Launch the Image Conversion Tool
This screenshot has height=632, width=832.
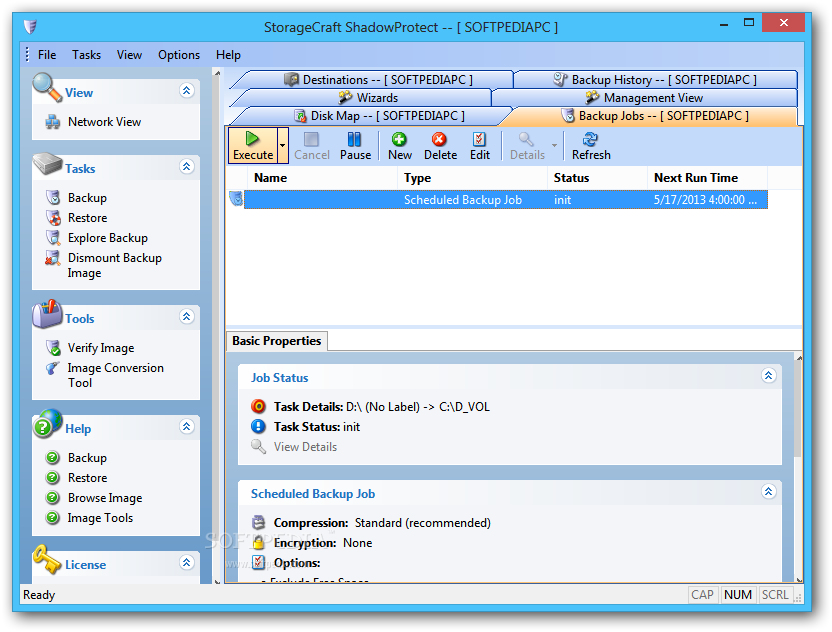115,375
